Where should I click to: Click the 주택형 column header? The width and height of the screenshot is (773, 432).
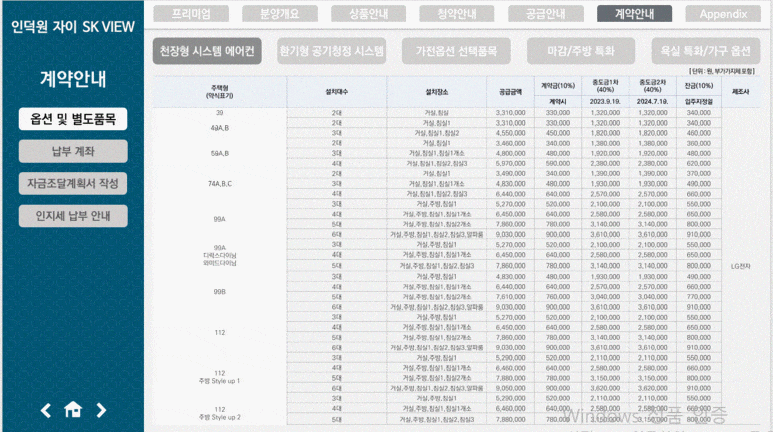tap(219, 92)
